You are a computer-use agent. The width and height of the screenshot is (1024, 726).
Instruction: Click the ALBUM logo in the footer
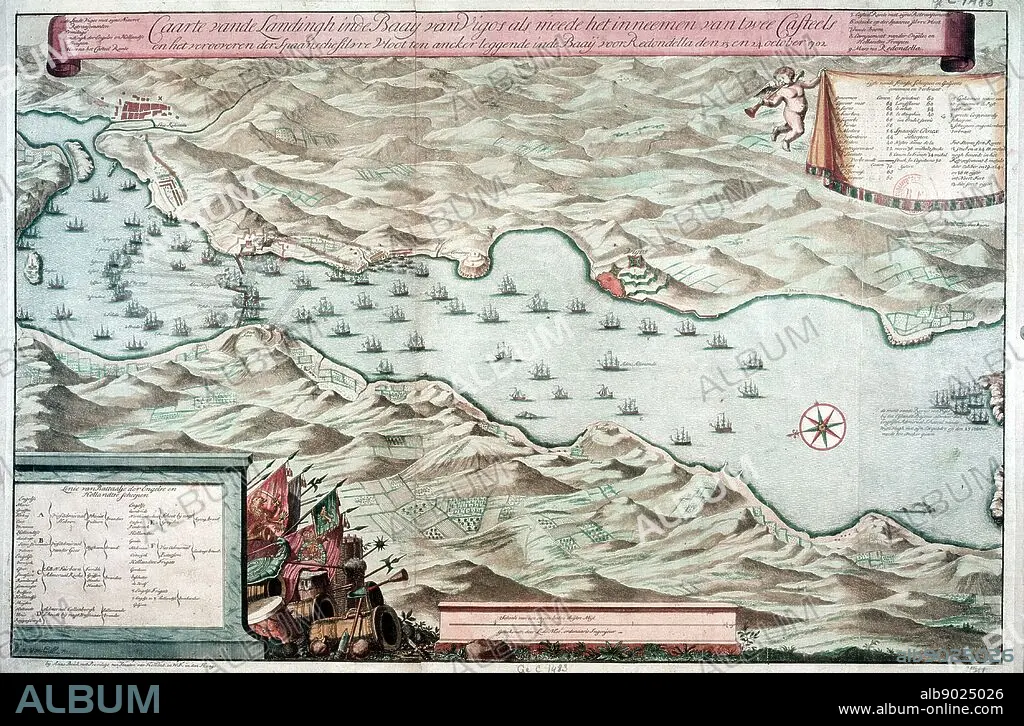[88, 699]
